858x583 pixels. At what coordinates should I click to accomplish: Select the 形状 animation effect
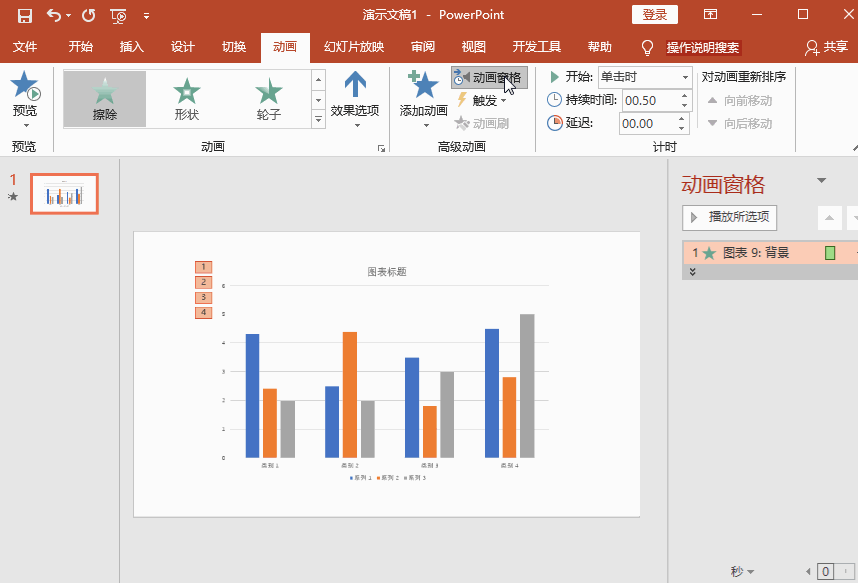point(187,99)
